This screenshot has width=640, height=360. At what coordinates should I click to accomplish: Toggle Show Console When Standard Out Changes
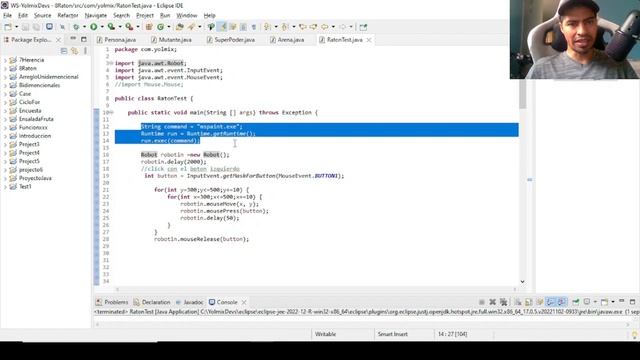pos(550,302)
